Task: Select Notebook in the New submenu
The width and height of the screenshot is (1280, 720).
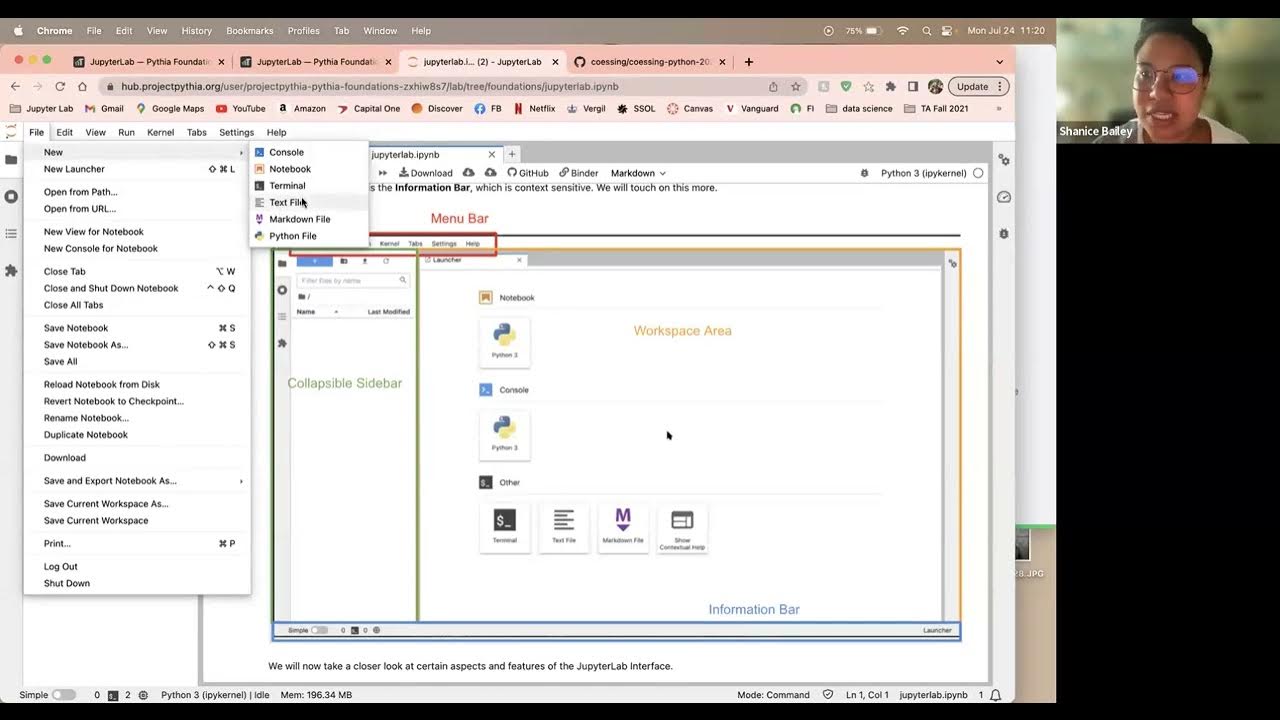Action: coord(309,169)
